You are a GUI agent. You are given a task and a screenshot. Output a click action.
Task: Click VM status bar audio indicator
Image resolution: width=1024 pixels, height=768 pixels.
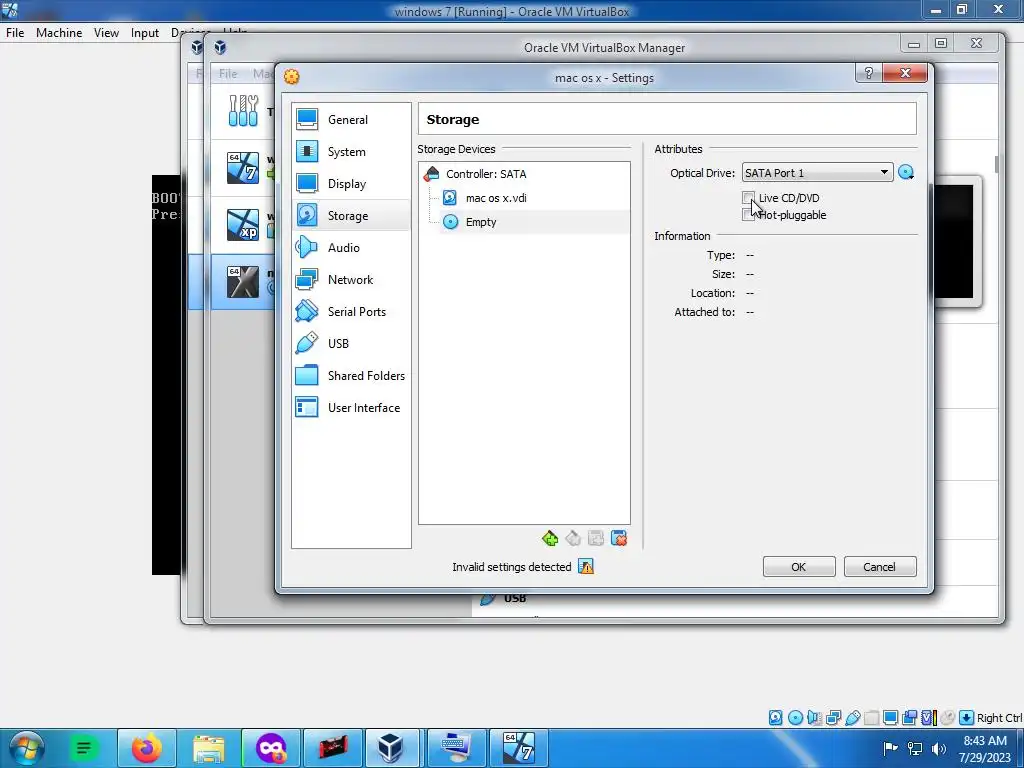[x=814, y=718]
